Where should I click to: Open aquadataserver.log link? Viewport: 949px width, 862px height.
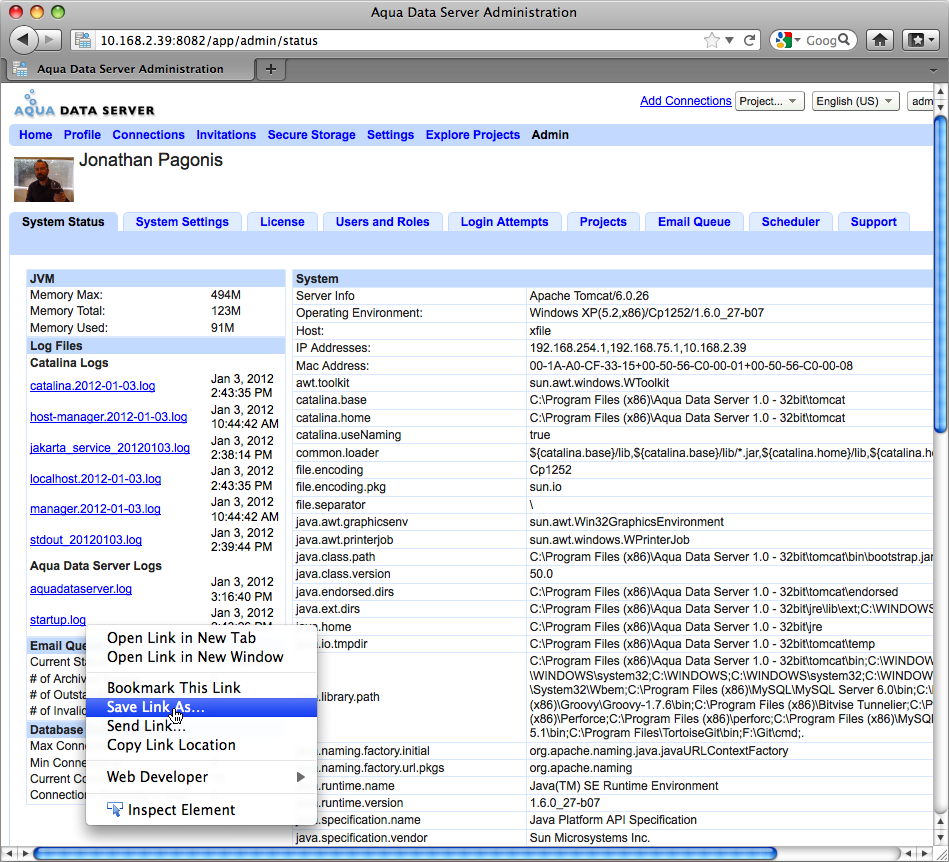pyautogui.click(x=80, y=588)
